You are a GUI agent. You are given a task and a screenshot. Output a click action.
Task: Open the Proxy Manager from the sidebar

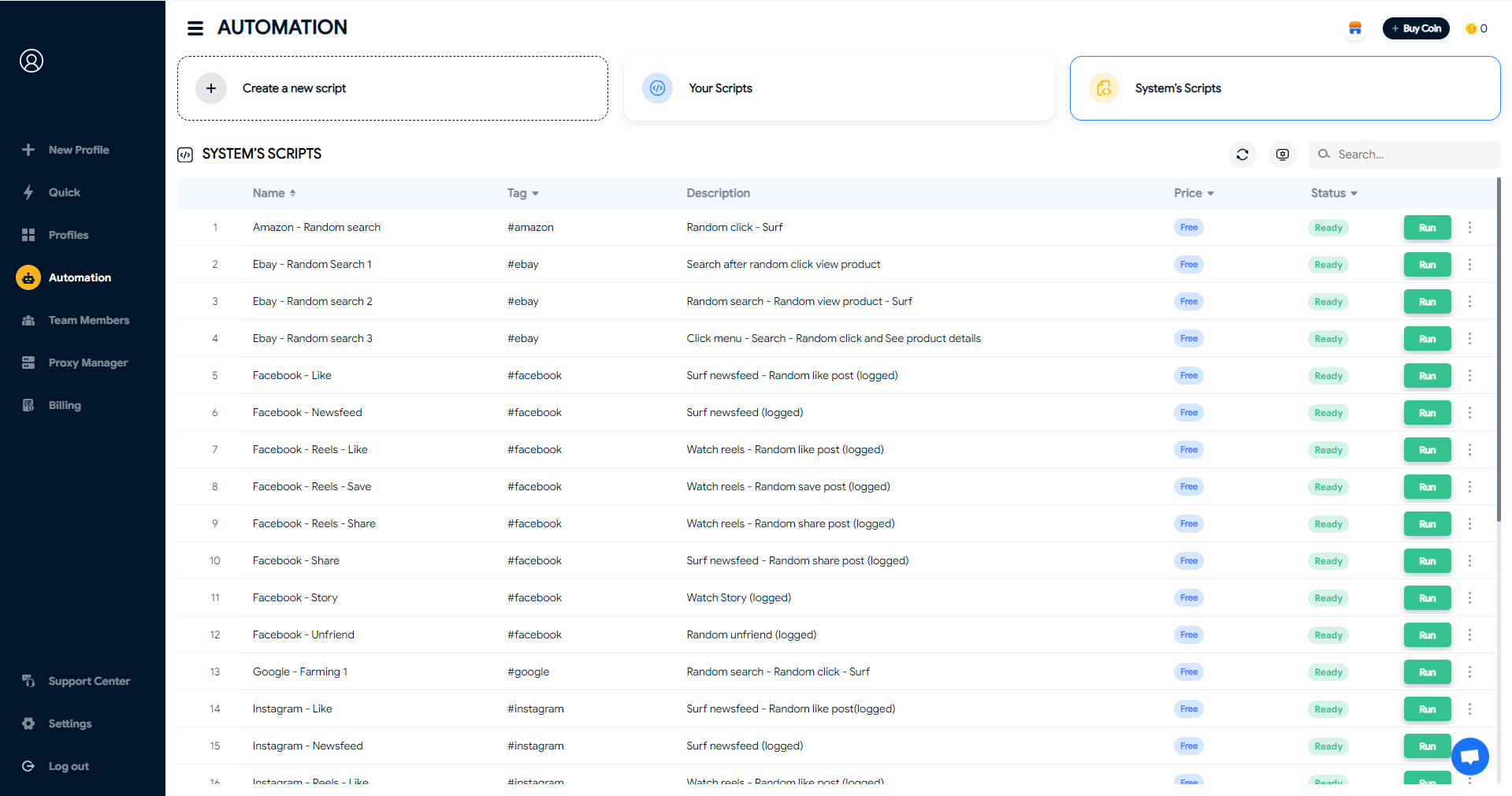(28, 363)
